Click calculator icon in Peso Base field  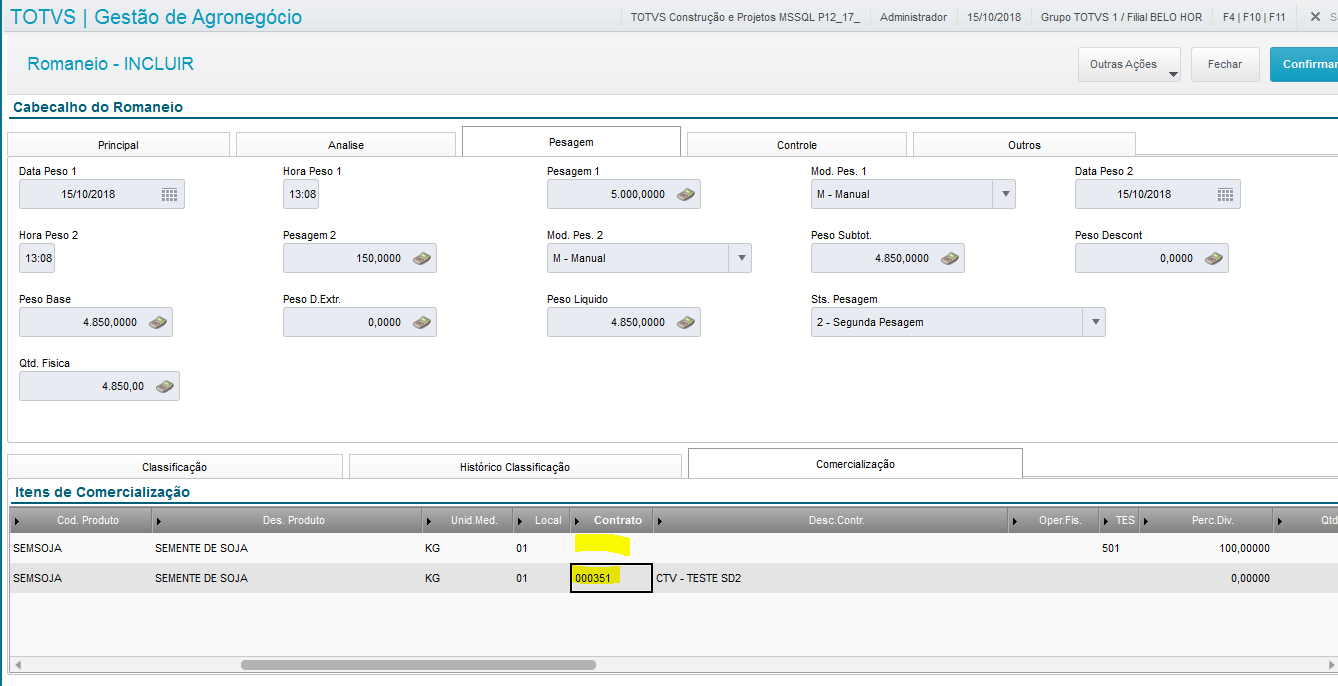click(158, 322)
